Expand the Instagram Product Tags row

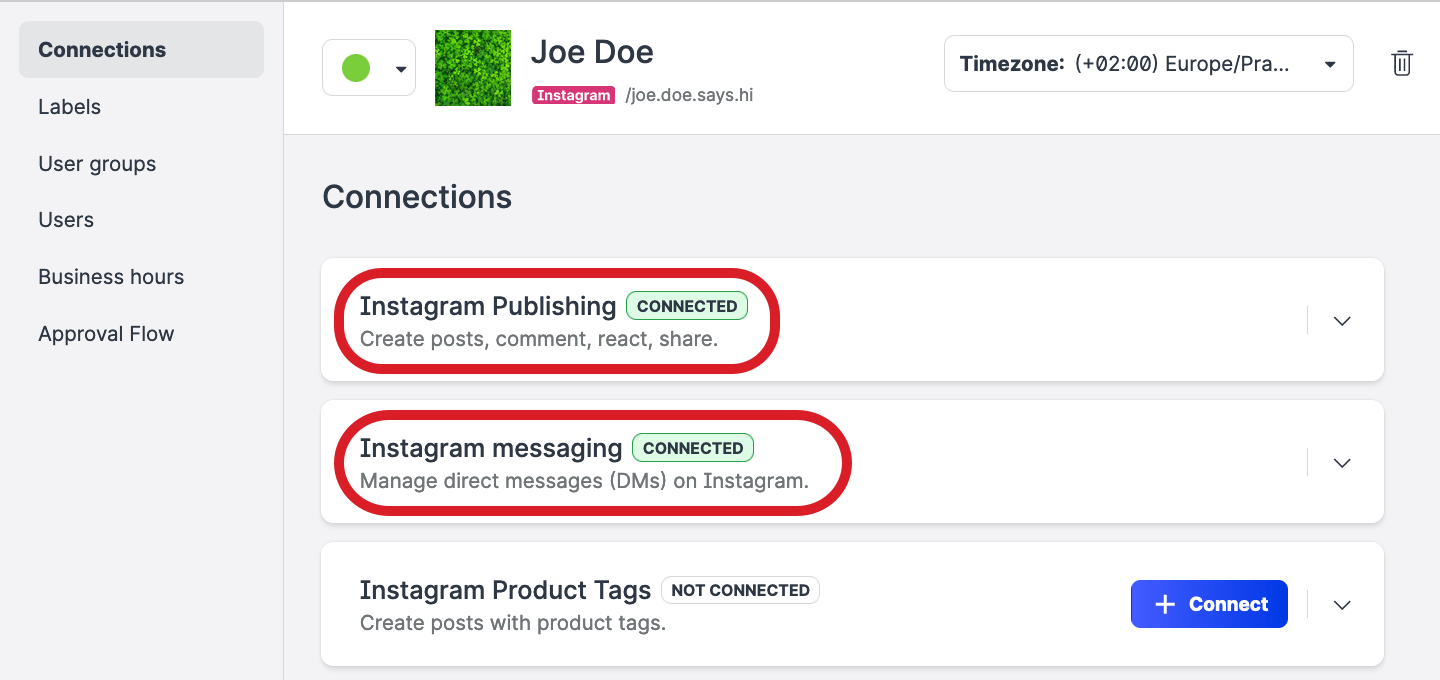coord(1342,605)
